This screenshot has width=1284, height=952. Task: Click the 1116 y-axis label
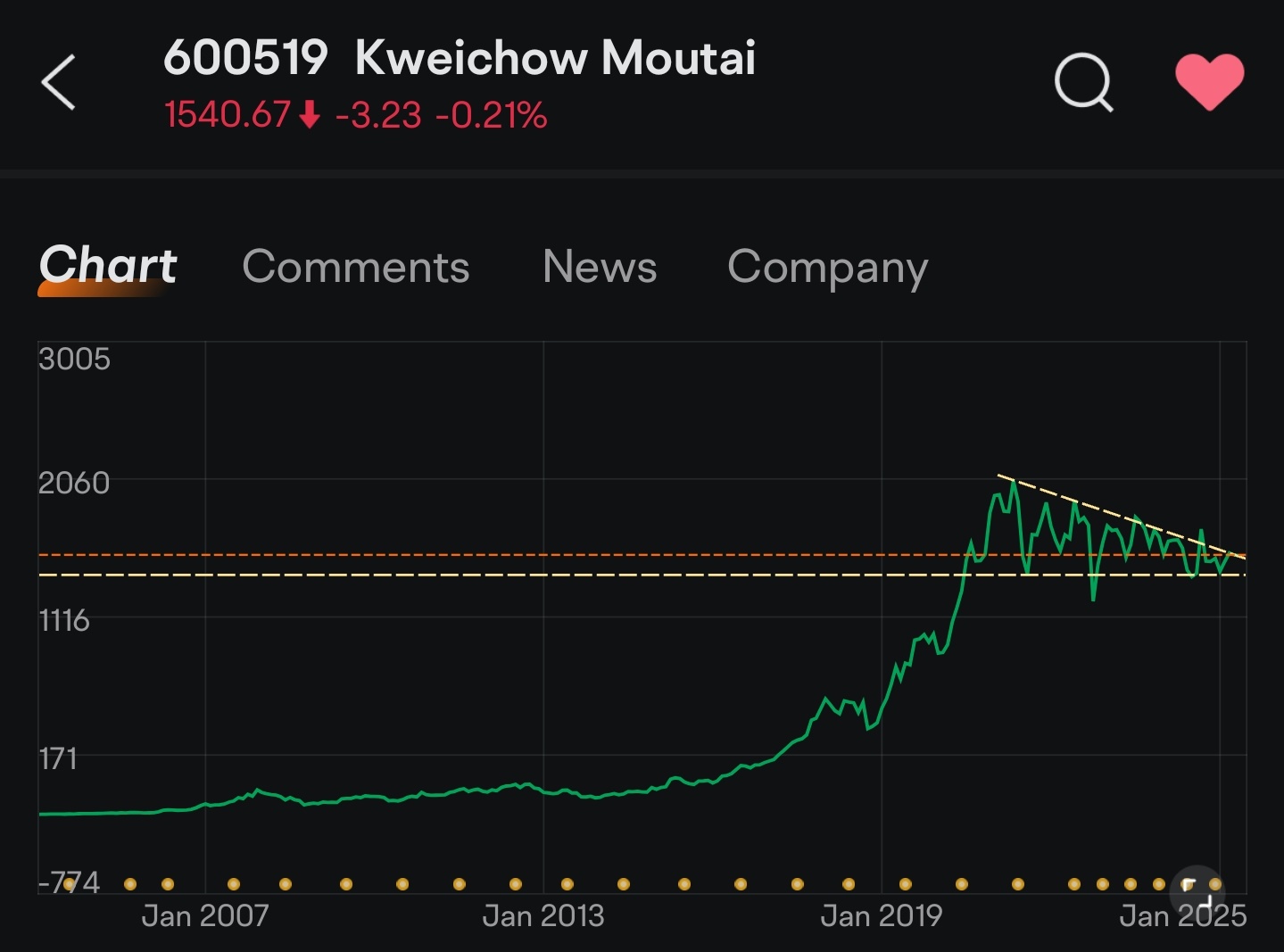click(x=64, y=620)
